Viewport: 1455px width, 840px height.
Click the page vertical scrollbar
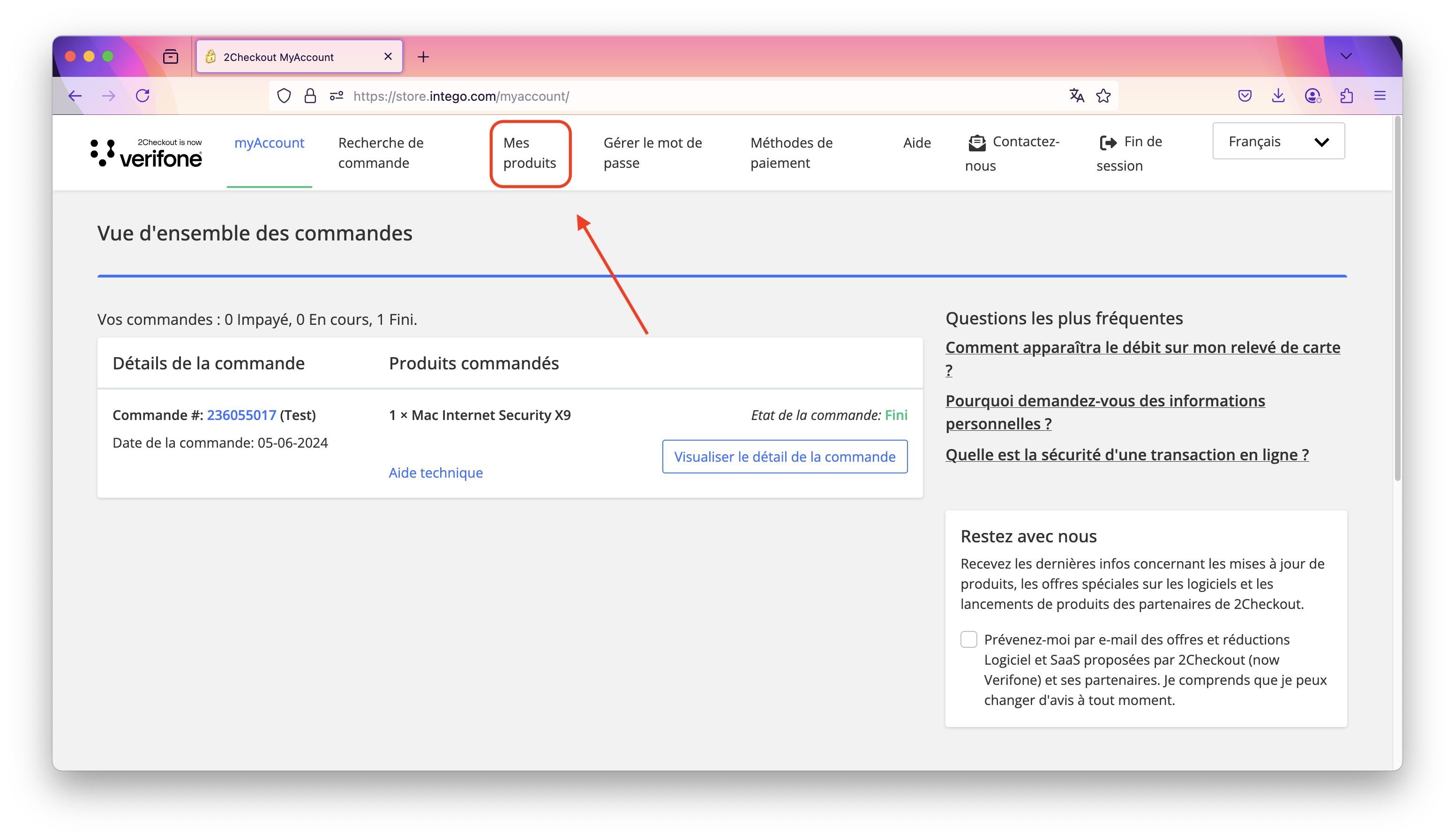[1397, 299]
